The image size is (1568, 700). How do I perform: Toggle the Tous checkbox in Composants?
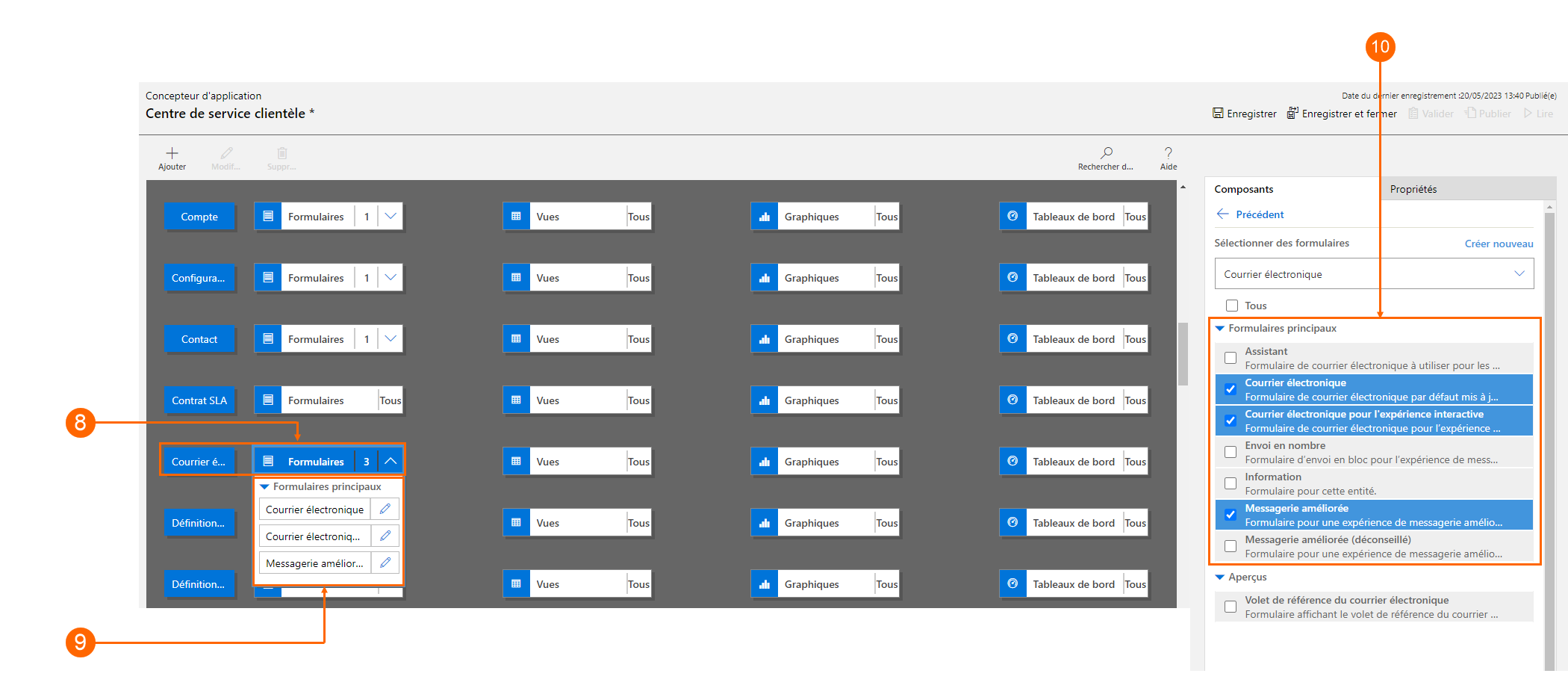pos(1232,306)
